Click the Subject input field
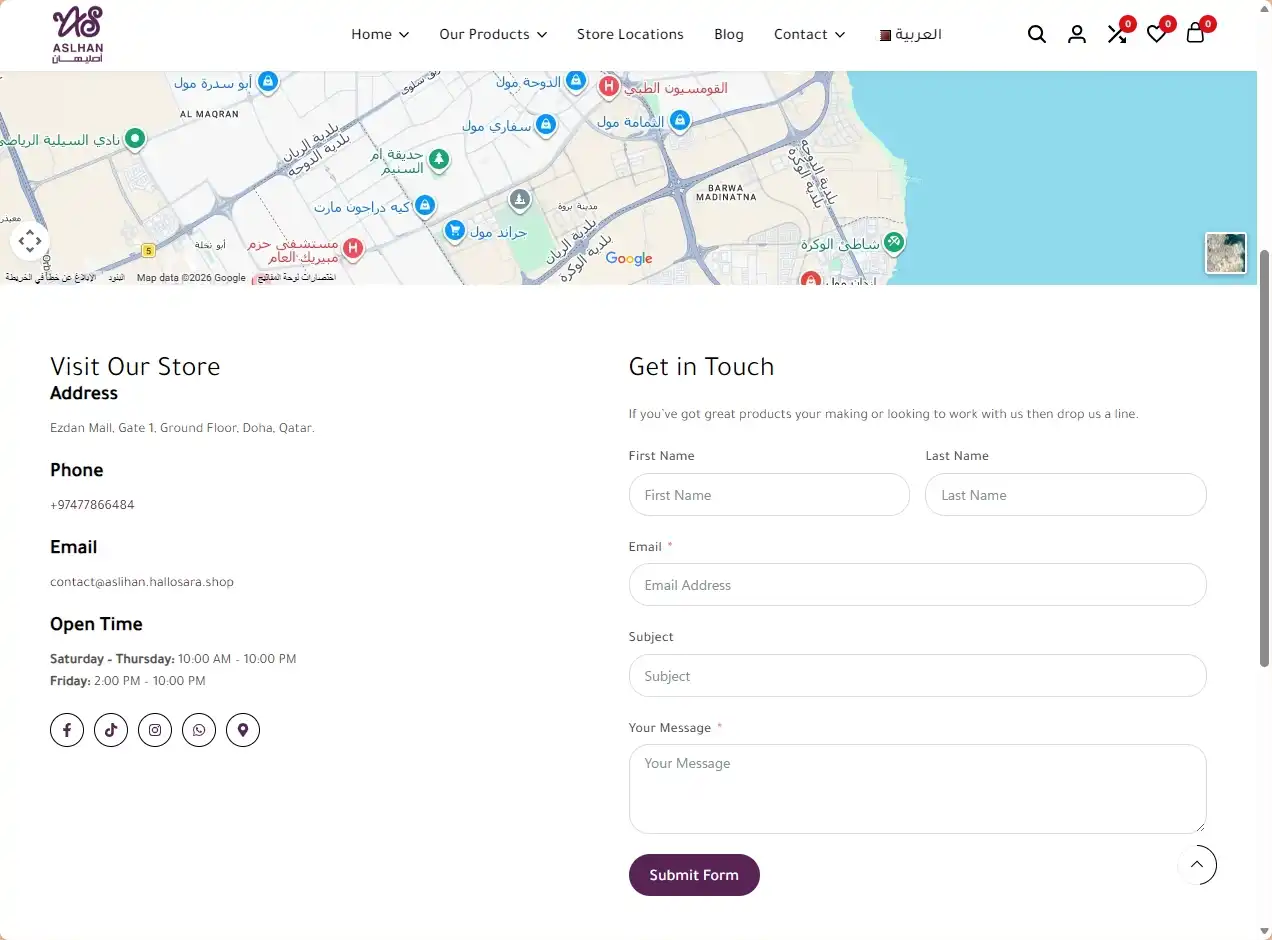This screenshot has width=1272, height=940. tap(918, 676)
